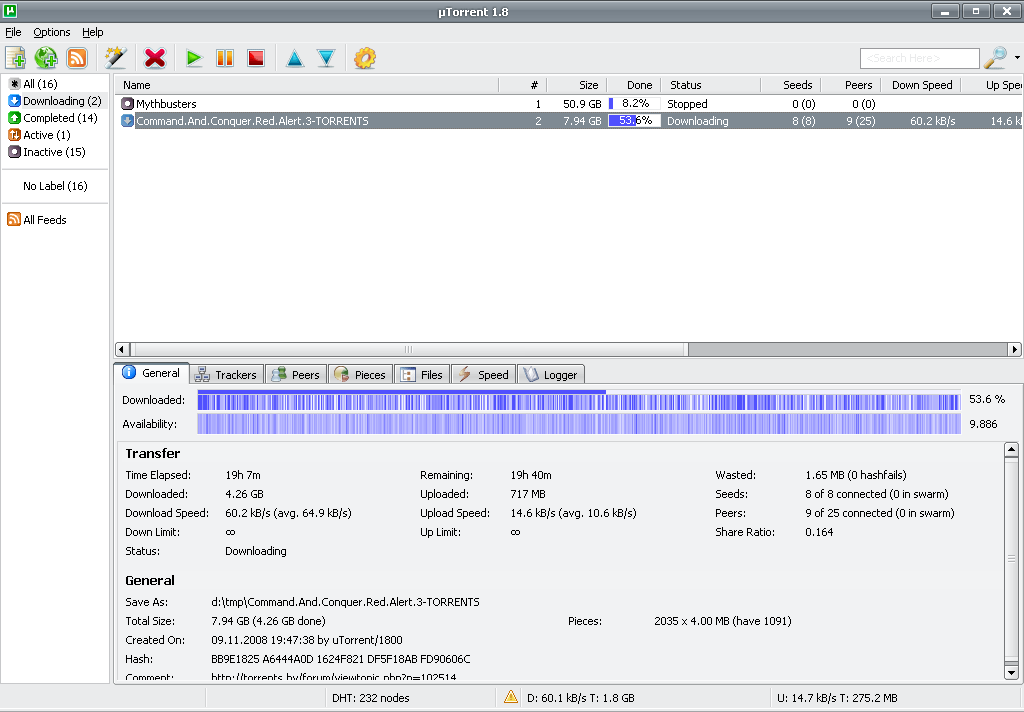
Task: Click the orange Pause torrent icon
Action: coord(225,58)
